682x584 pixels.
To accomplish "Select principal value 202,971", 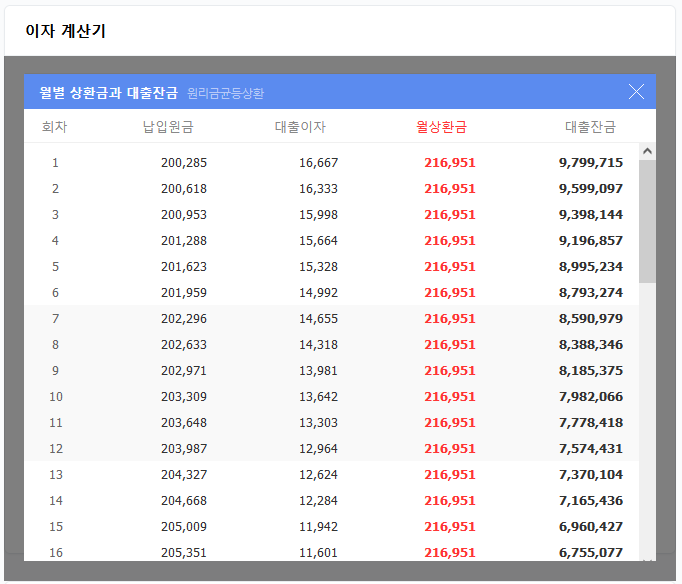I will point(184,371).
